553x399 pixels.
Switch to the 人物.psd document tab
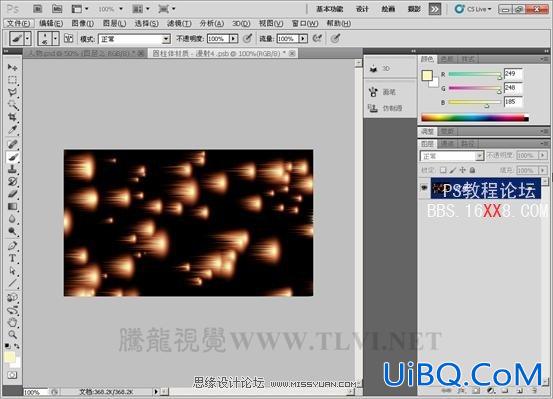pos(86,53)
